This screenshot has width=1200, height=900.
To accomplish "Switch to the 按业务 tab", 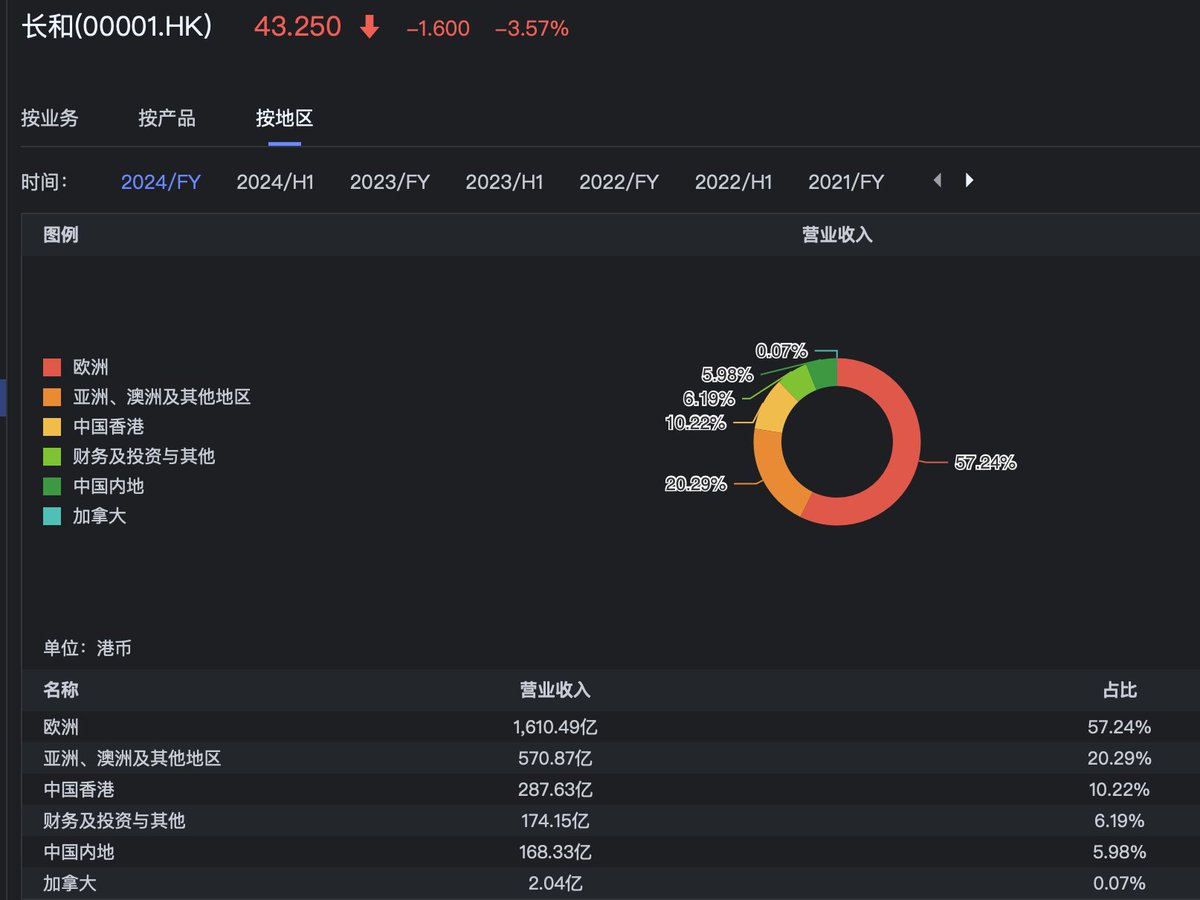I will point(49,118).
